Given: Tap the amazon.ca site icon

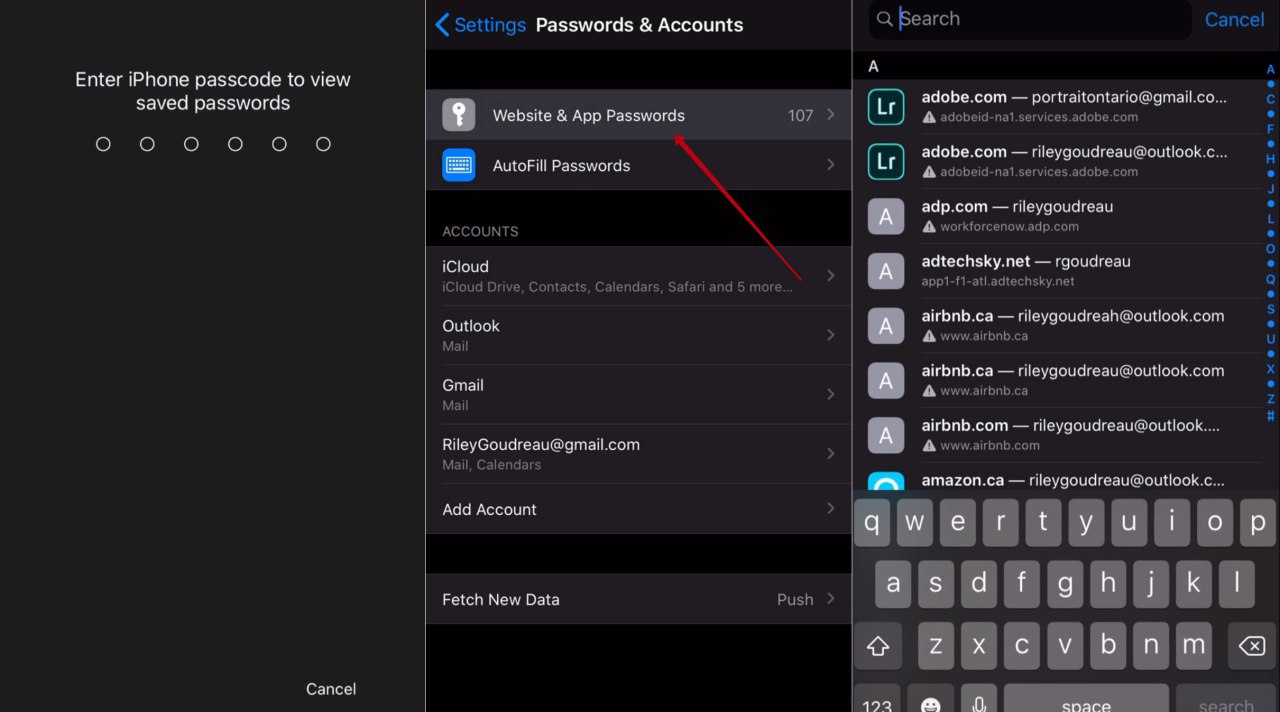Looking at the screenshot, I should tap(886, 482).
